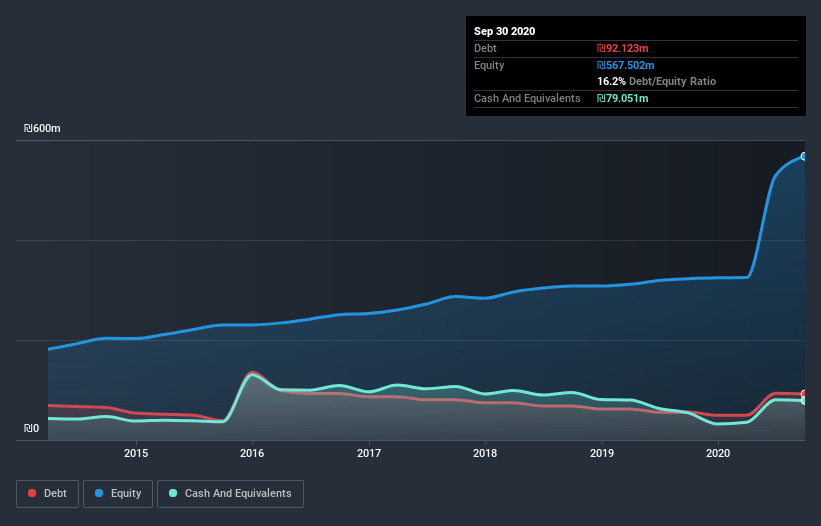Click the 2018 x-axis label
821x526 pixels.
[x=485, y=453]
